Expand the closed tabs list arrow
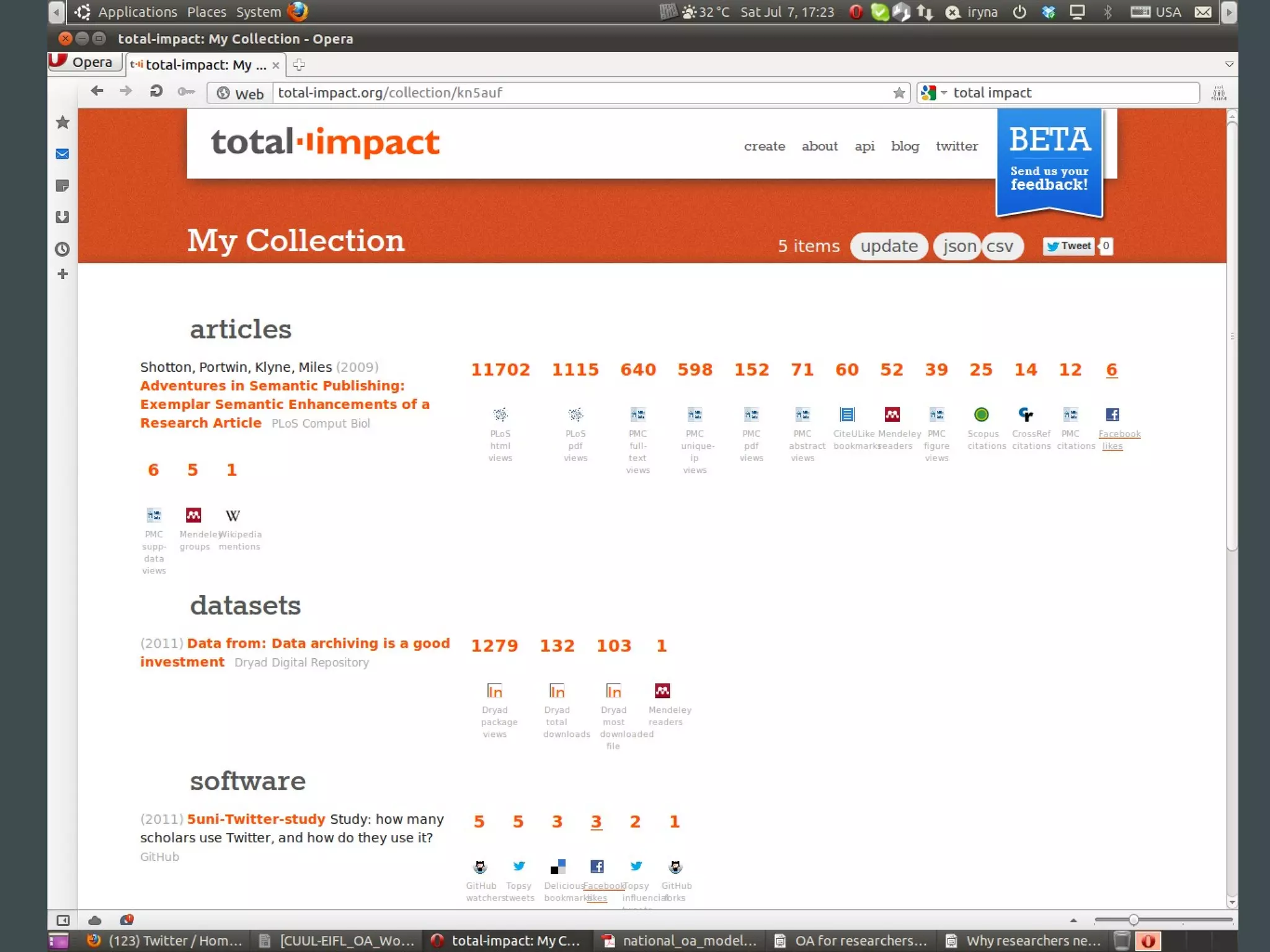The width and height of the screenshot is (1270, 952). [1229, 64]
